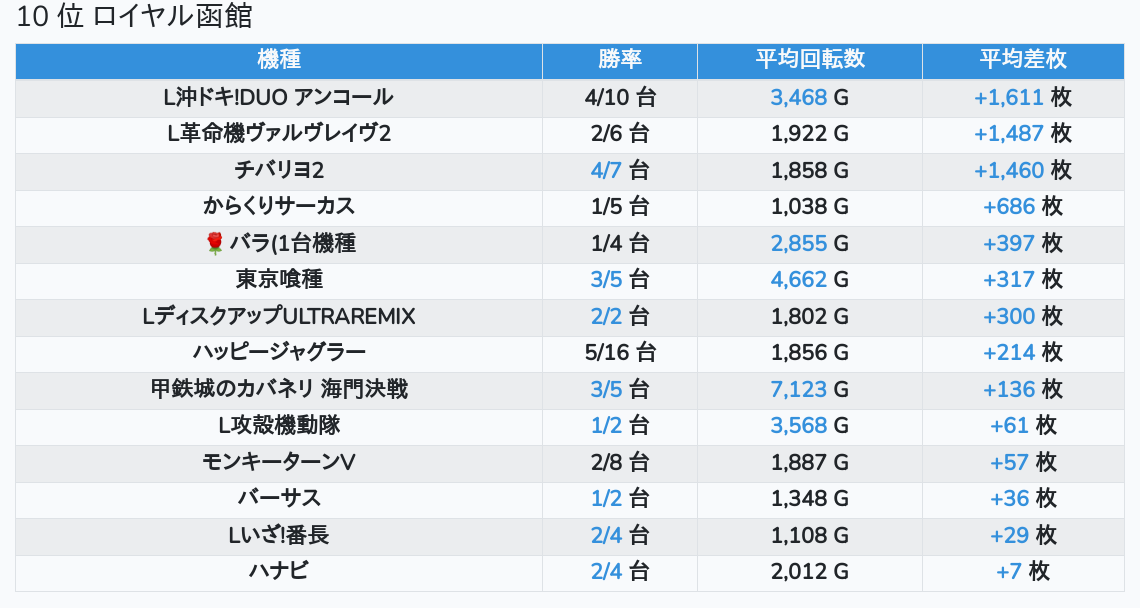
Task: Click Lいざ!番長 machine name
Action: click(x=279, y=535)
